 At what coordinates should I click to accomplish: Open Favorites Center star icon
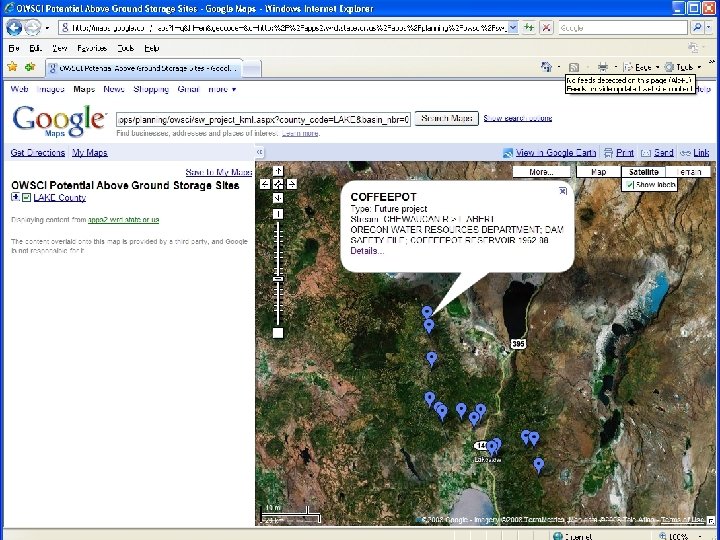(12, 67)
